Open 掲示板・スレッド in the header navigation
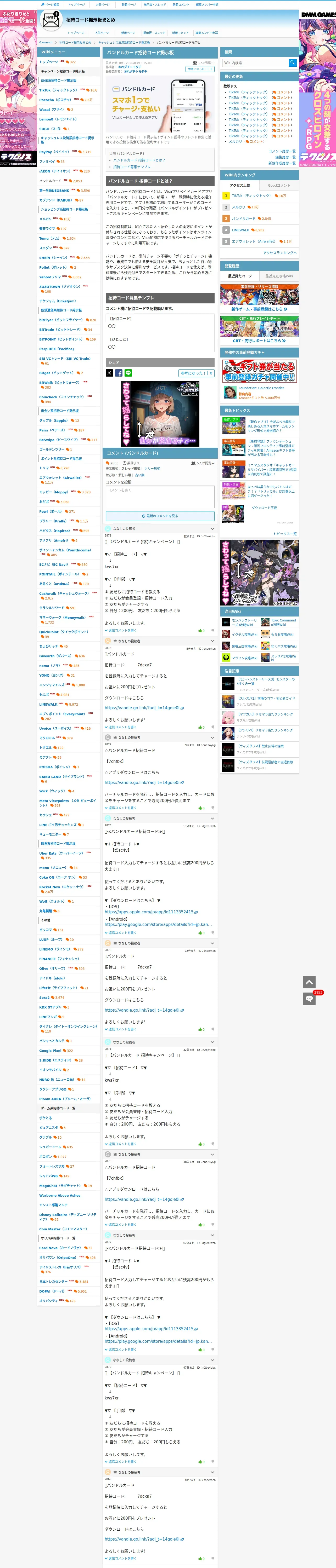Image resolution: width=336 pixels, height=1568 pixels. pyautogui.click(x=154, y=33)
